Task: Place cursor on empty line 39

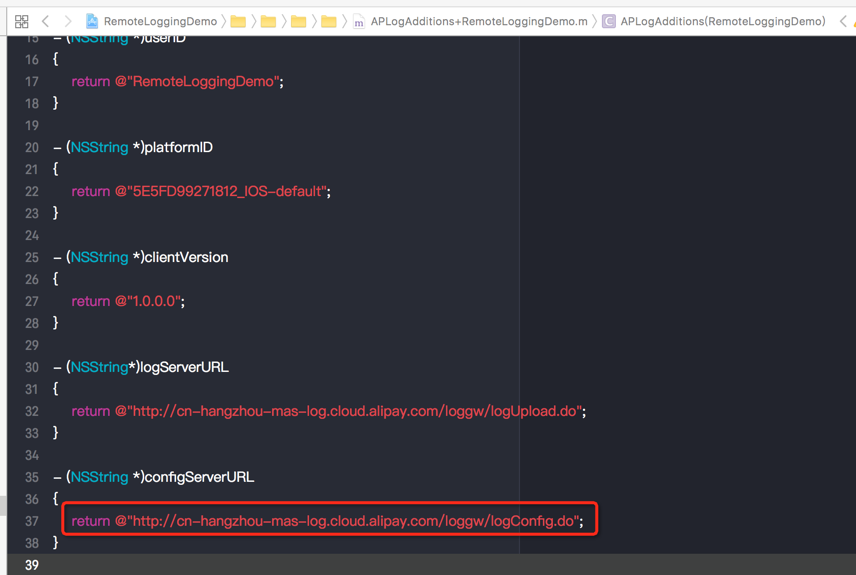Action: pos(431,565)
